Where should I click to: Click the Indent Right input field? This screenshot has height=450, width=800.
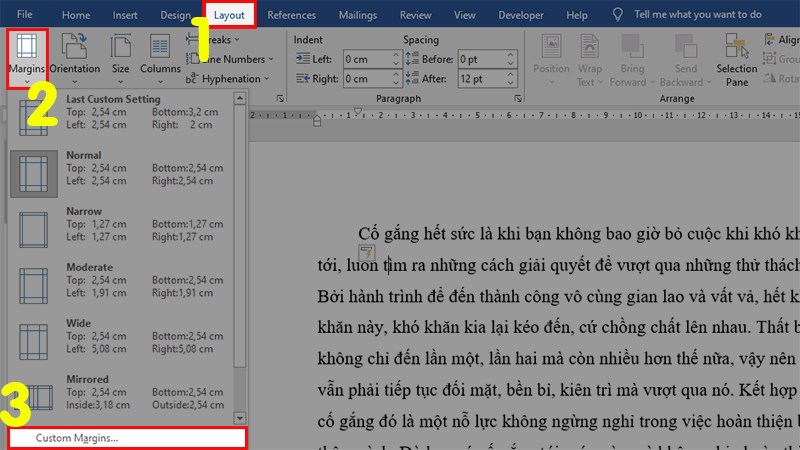(x=367, y=79)
